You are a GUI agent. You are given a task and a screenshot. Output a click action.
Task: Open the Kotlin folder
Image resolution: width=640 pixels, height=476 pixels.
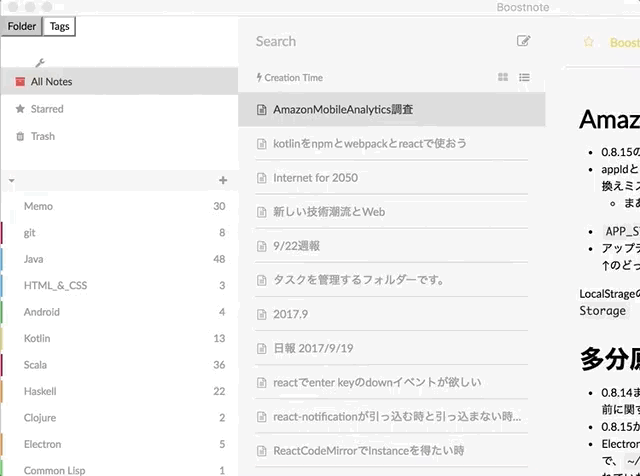click(119, 338)
